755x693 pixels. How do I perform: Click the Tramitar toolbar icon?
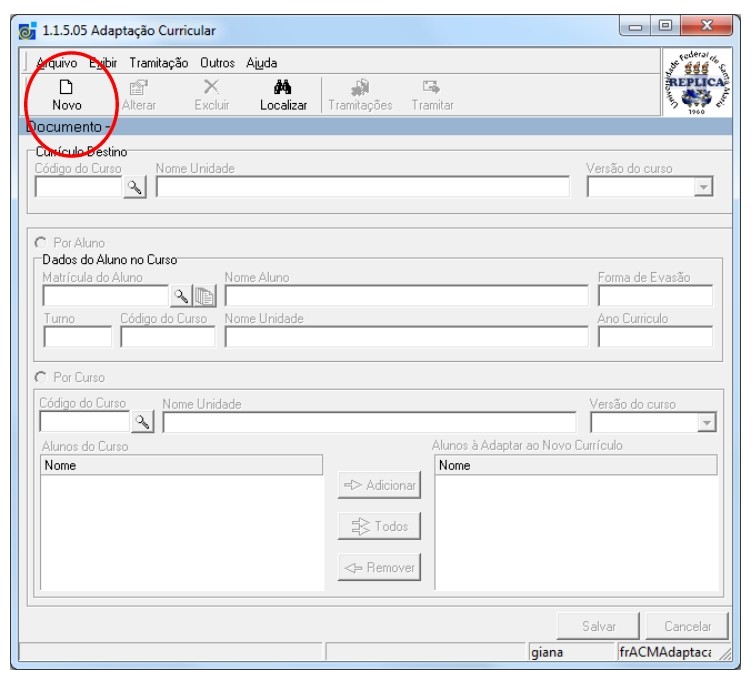(x=432, y=88)
